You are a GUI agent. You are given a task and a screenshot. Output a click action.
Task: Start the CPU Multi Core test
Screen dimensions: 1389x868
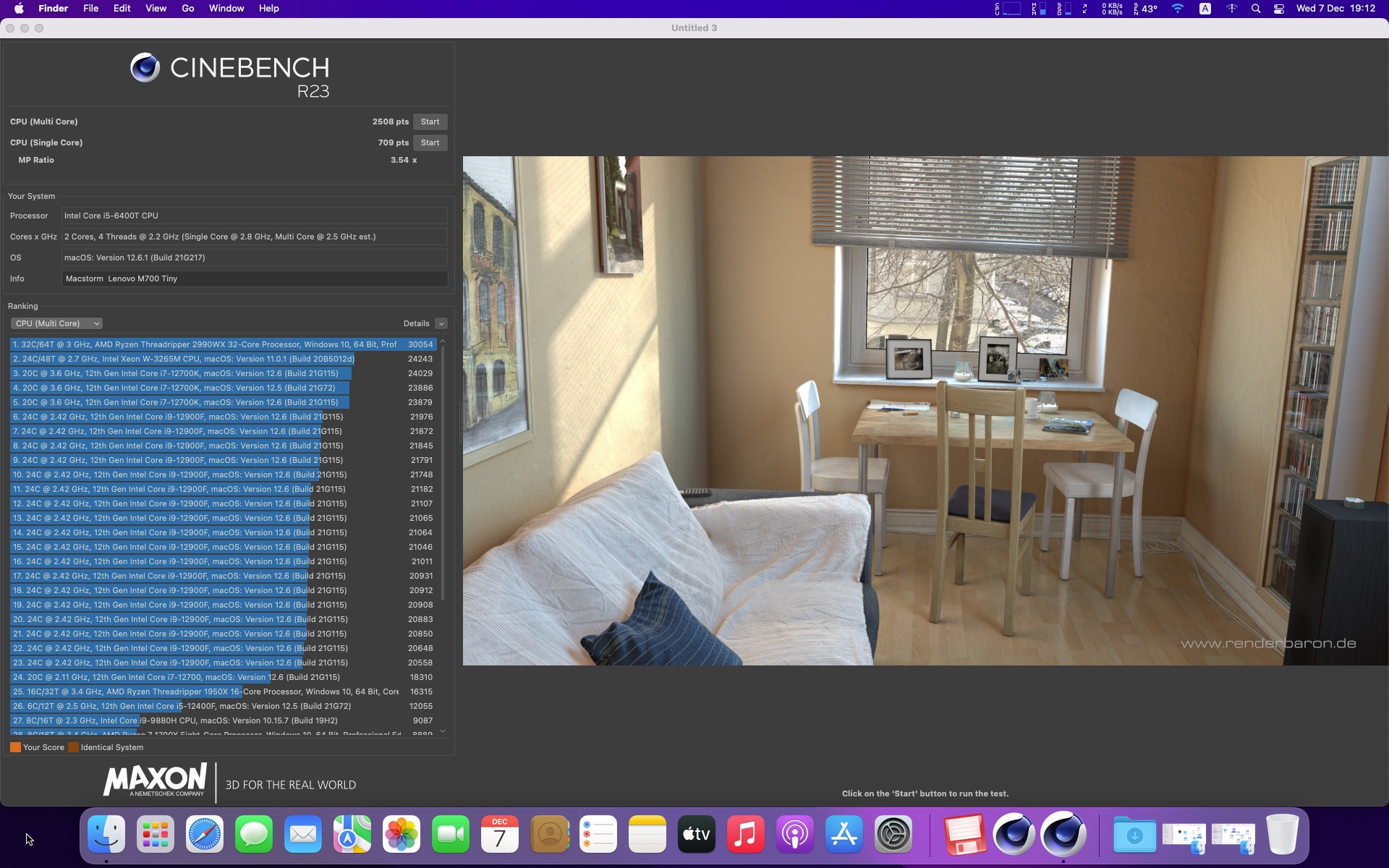(430, 122)
